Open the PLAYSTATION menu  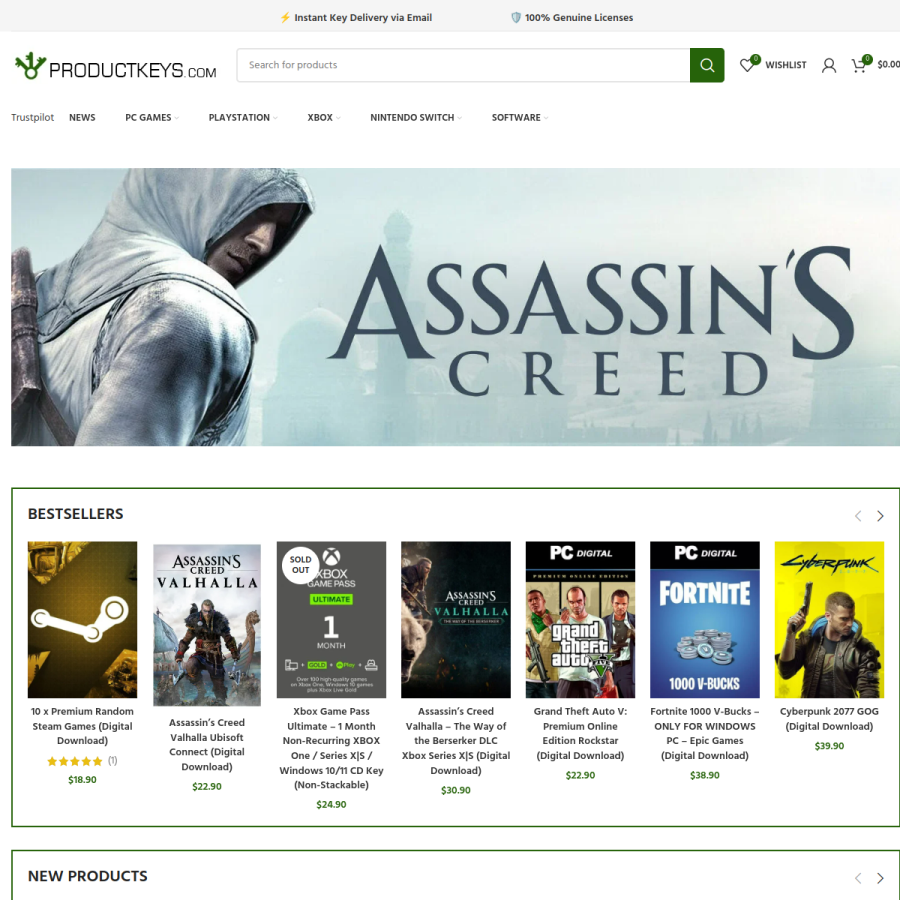239,117
